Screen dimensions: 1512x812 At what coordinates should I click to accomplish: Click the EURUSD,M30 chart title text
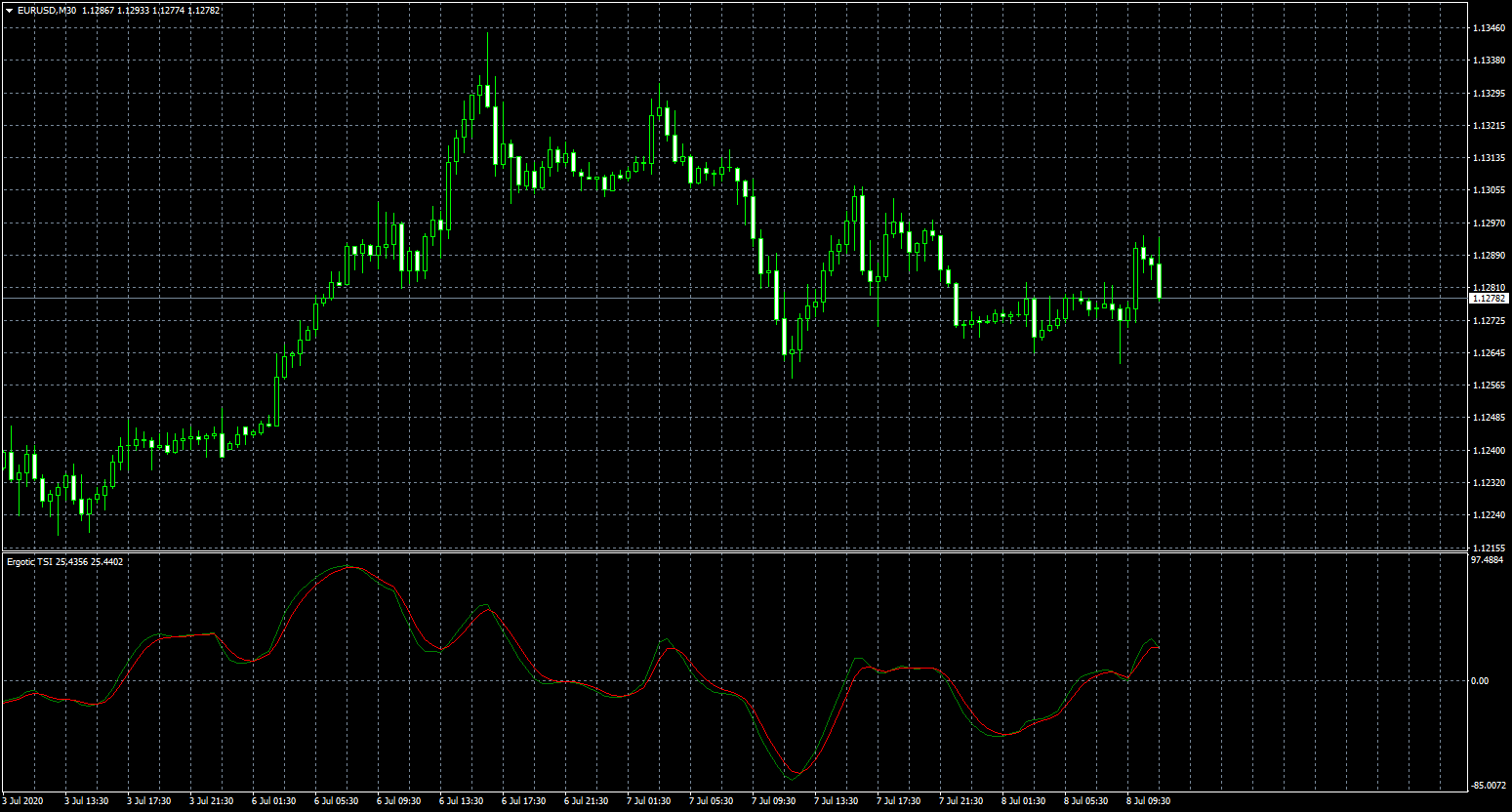(x=48, y=10)
